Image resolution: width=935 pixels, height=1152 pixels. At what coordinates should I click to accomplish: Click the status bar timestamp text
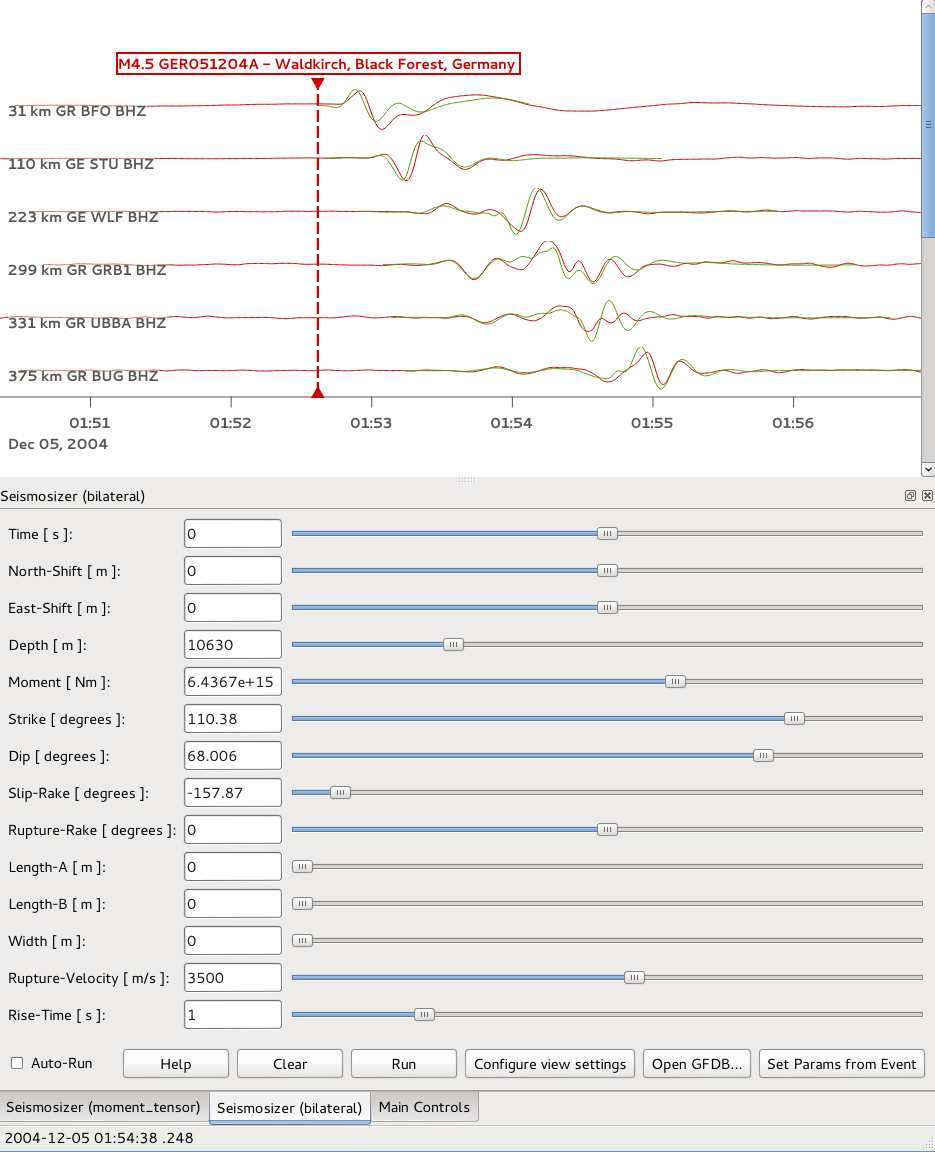point(99,1138)
